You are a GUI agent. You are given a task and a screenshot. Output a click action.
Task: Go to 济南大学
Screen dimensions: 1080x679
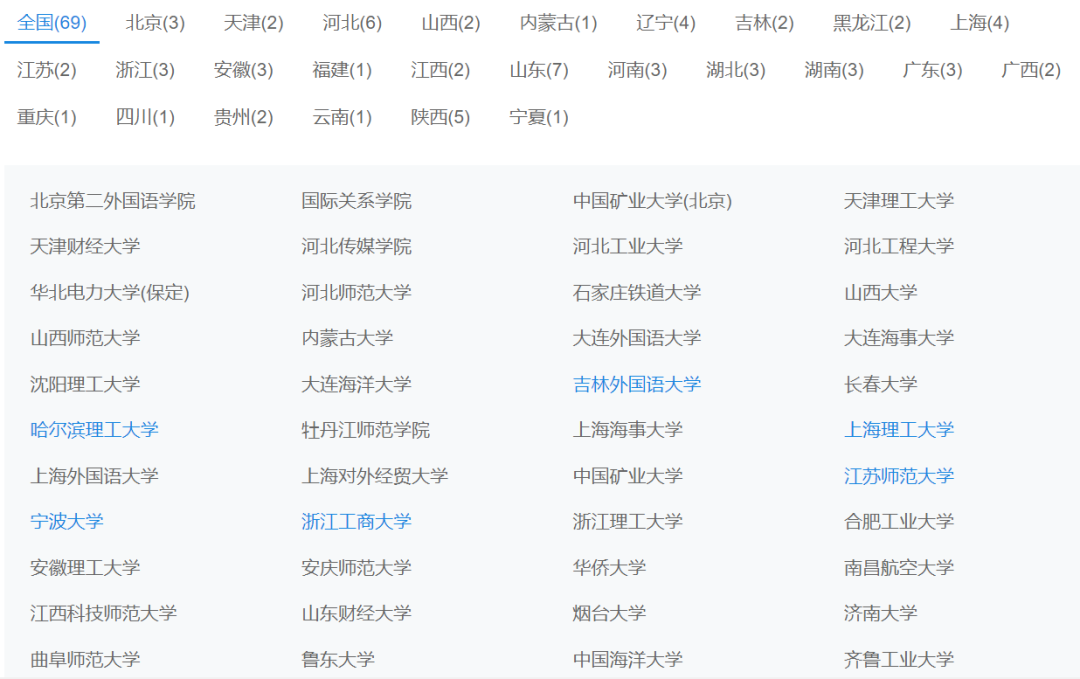pyautogui.click(x=881, y=613)
